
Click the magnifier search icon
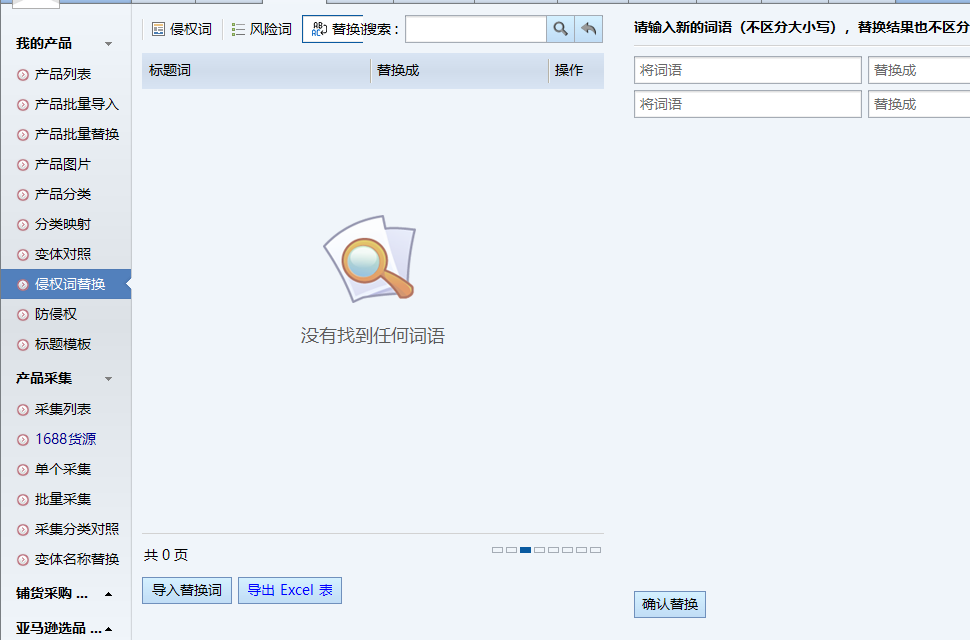[560, 29]
